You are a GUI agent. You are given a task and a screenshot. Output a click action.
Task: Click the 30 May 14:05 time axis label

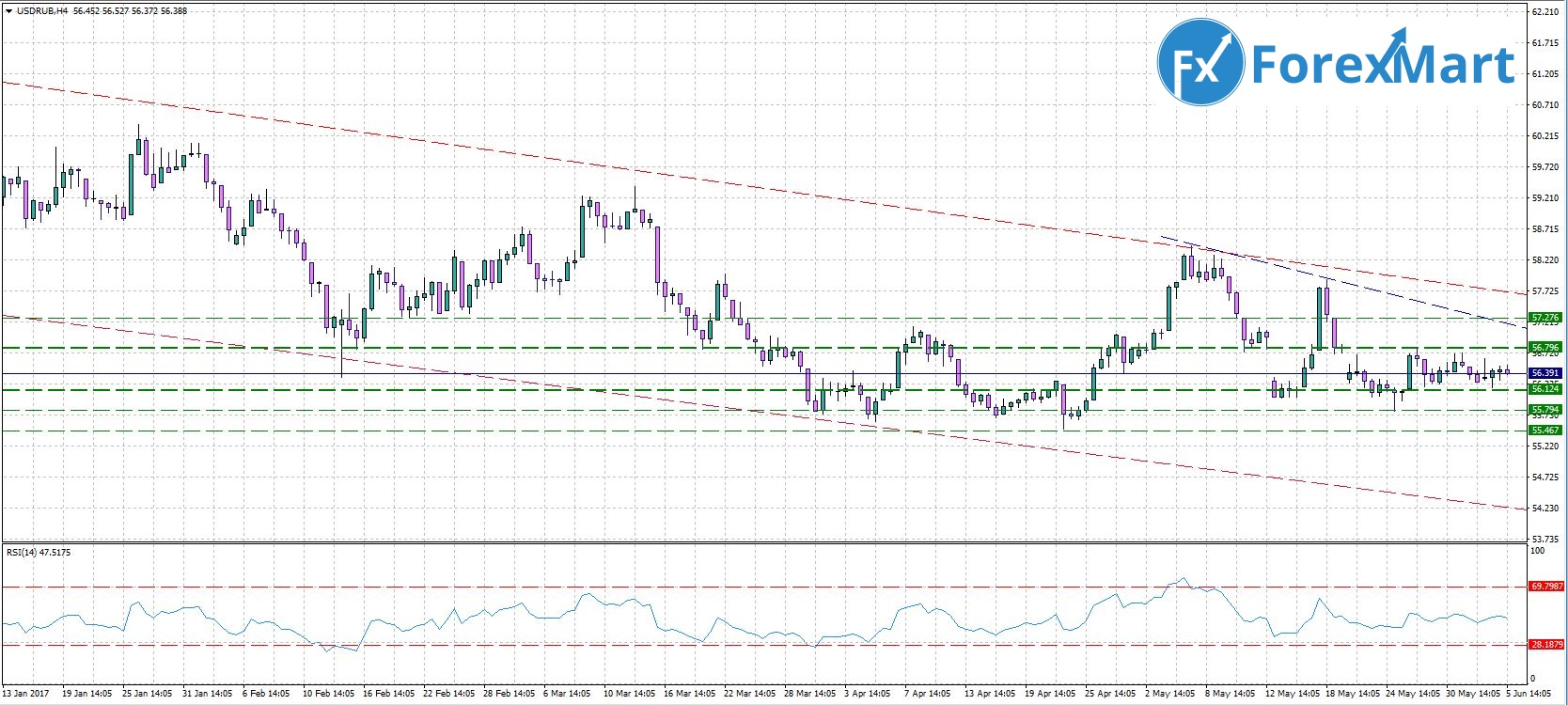[1471, 695]
